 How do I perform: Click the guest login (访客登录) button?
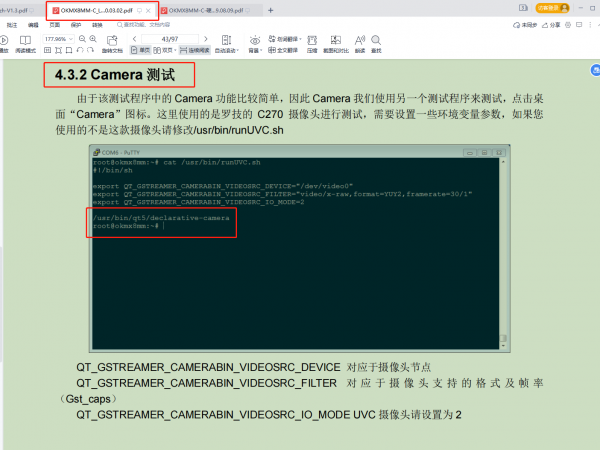coord(550,7)
